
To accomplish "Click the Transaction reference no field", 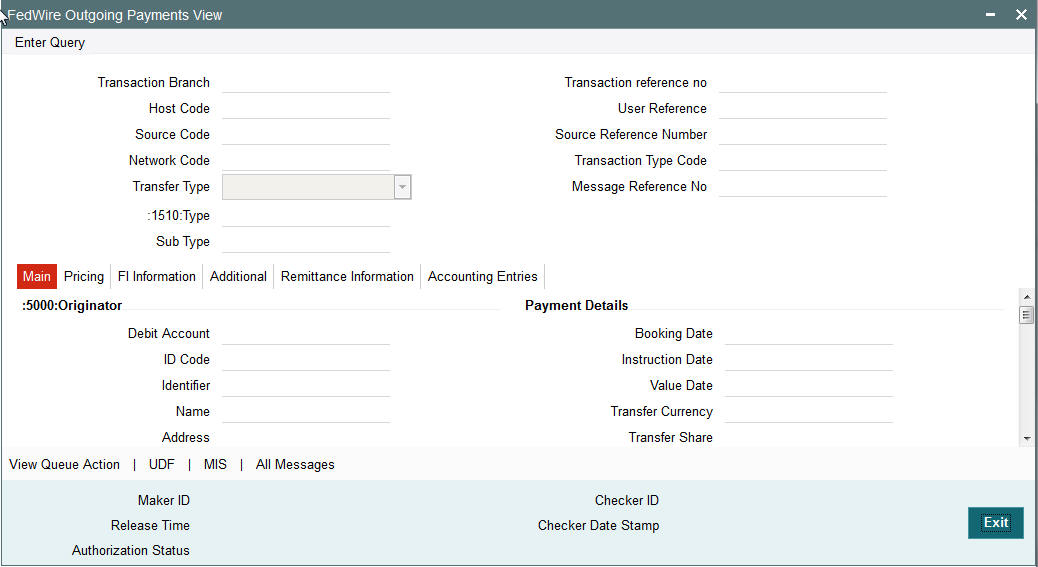I will [x=803, y=83].
